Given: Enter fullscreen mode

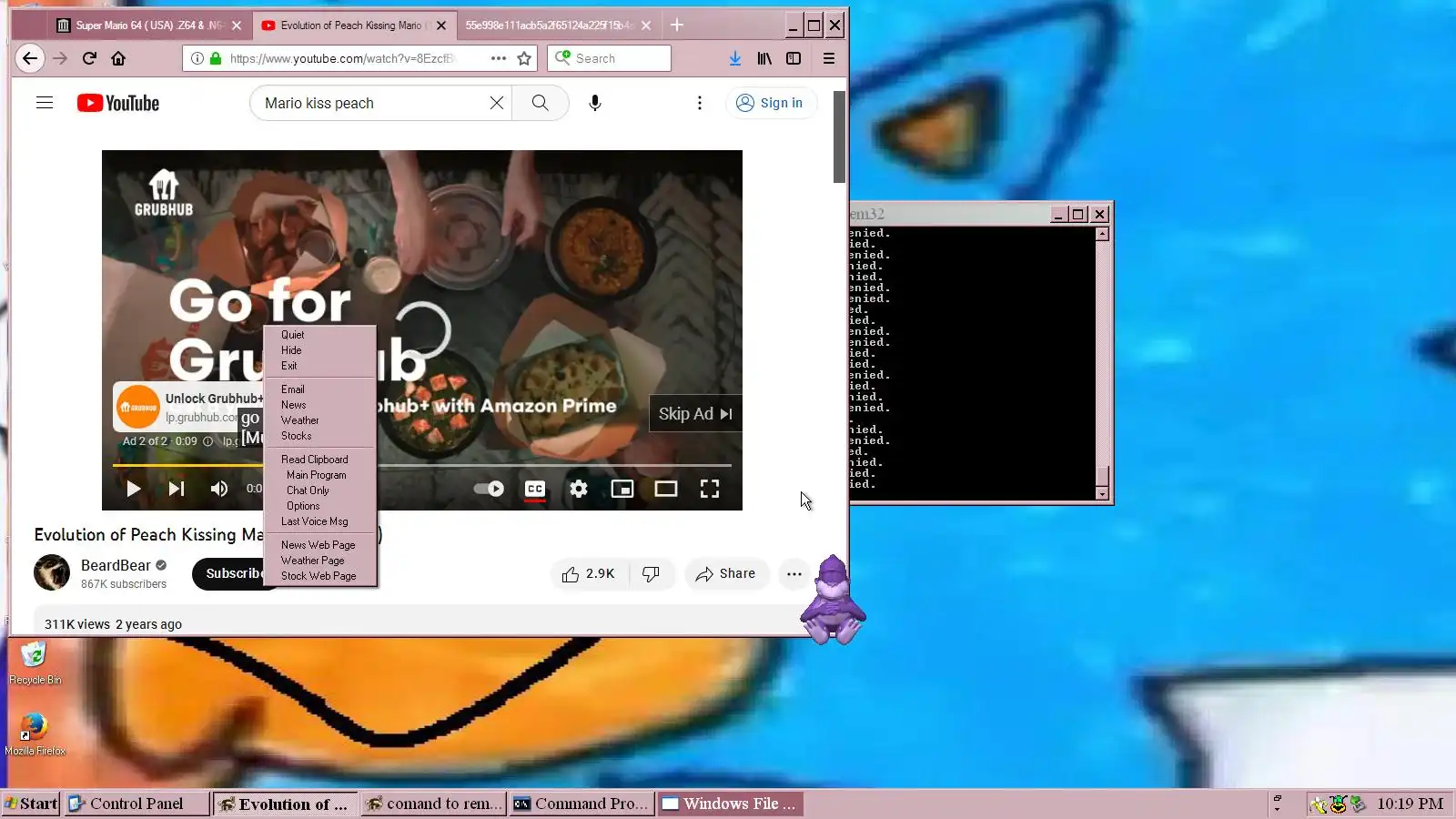Looking at the screenshot, I should [710, 489].
